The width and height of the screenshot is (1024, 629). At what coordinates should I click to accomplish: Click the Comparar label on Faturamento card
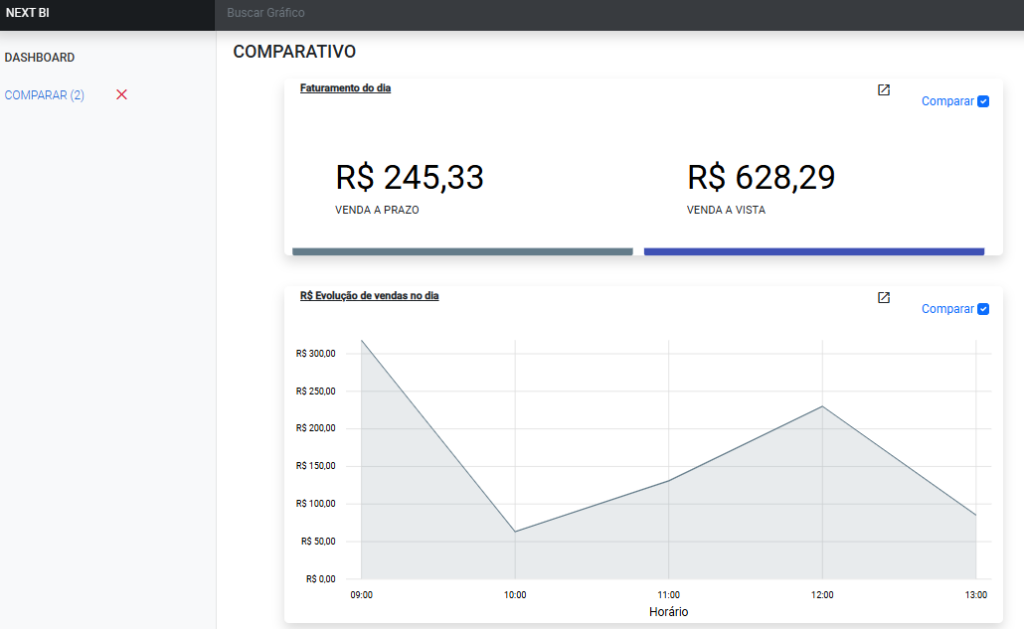(x=948, y=101)
